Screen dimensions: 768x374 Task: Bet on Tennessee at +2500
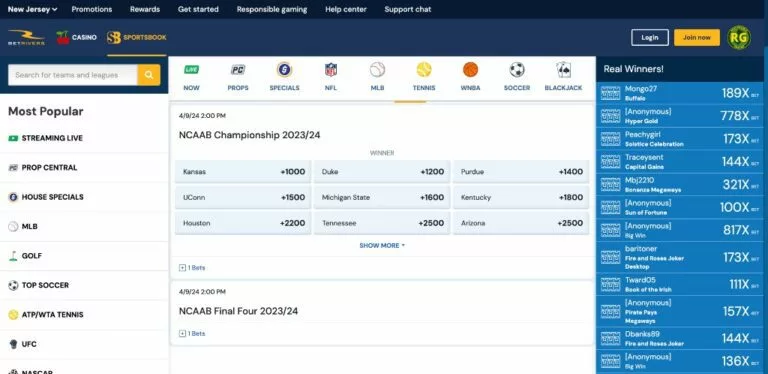tap(382, 223)
